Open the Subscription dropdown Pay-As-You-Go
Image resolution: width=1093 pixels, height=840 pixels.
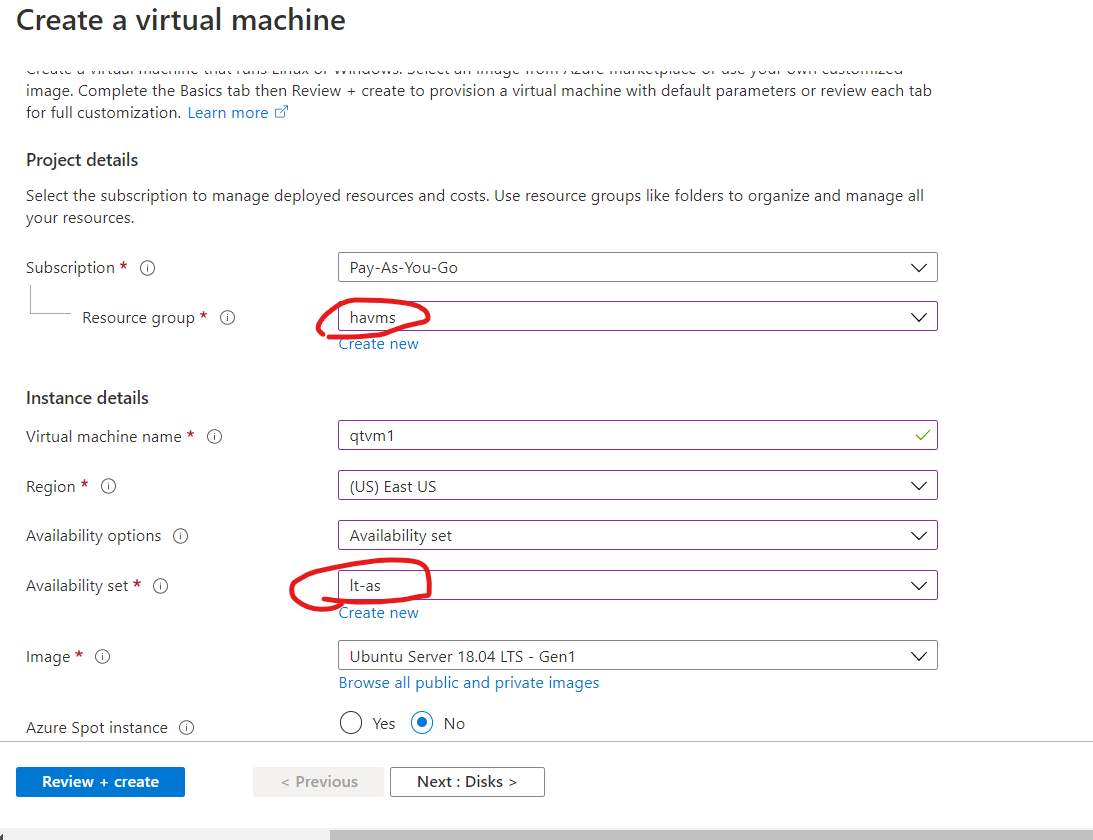point(638,268)
